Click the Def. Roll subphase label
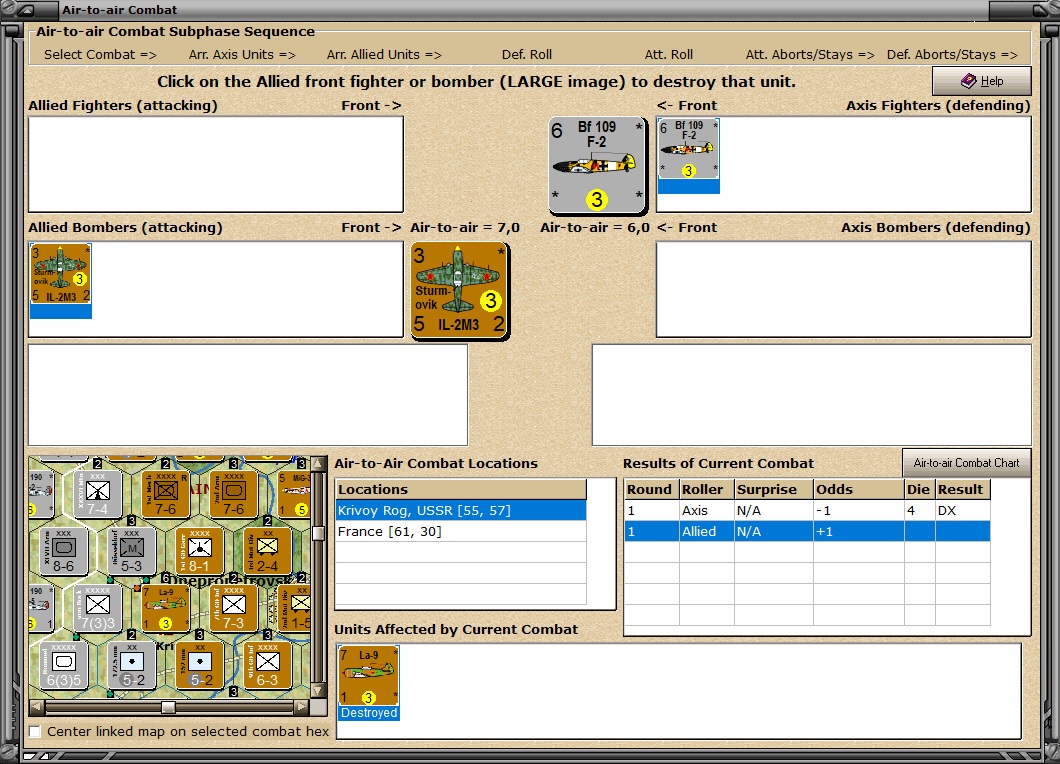1060x764 pixels. click(x=527, y=55)
